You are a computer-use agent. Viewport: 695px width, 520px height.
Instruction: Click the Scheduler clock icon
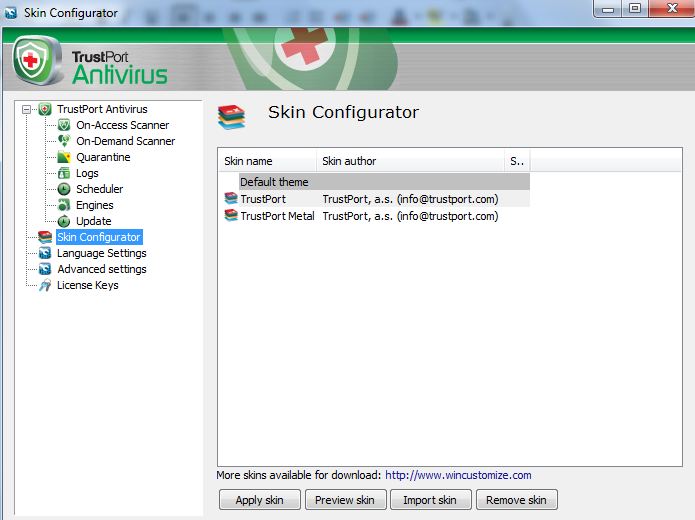click(64, 189)
